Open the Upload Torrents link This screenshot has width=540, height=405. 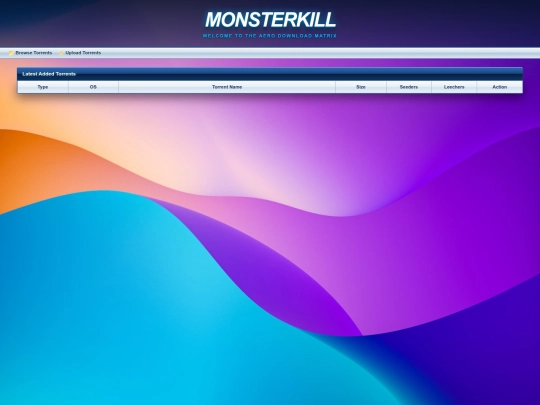pos(83,53)
